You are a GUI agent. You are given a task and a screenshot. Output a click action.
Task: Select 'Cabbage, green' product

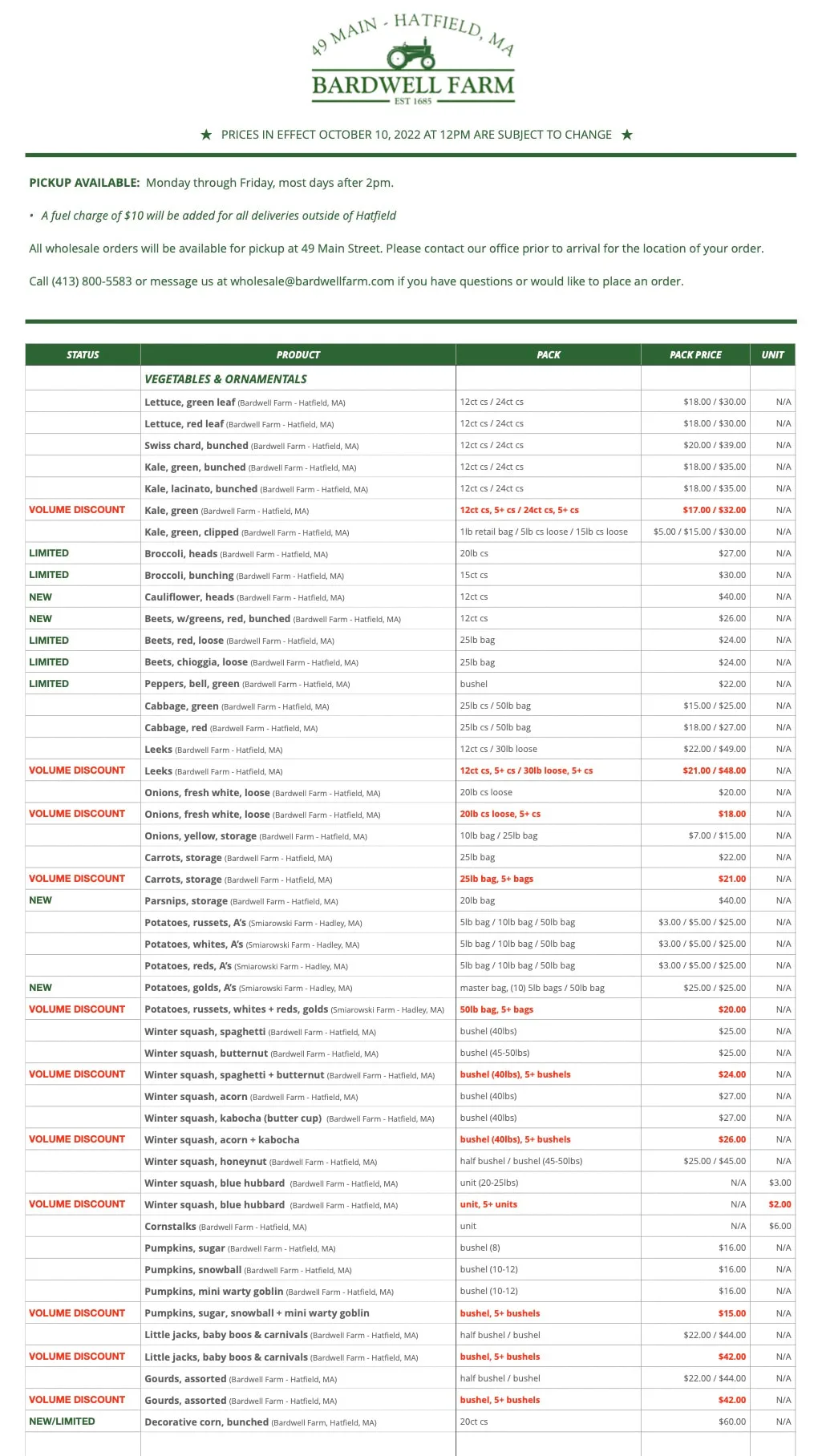click(x=181, y=706)
